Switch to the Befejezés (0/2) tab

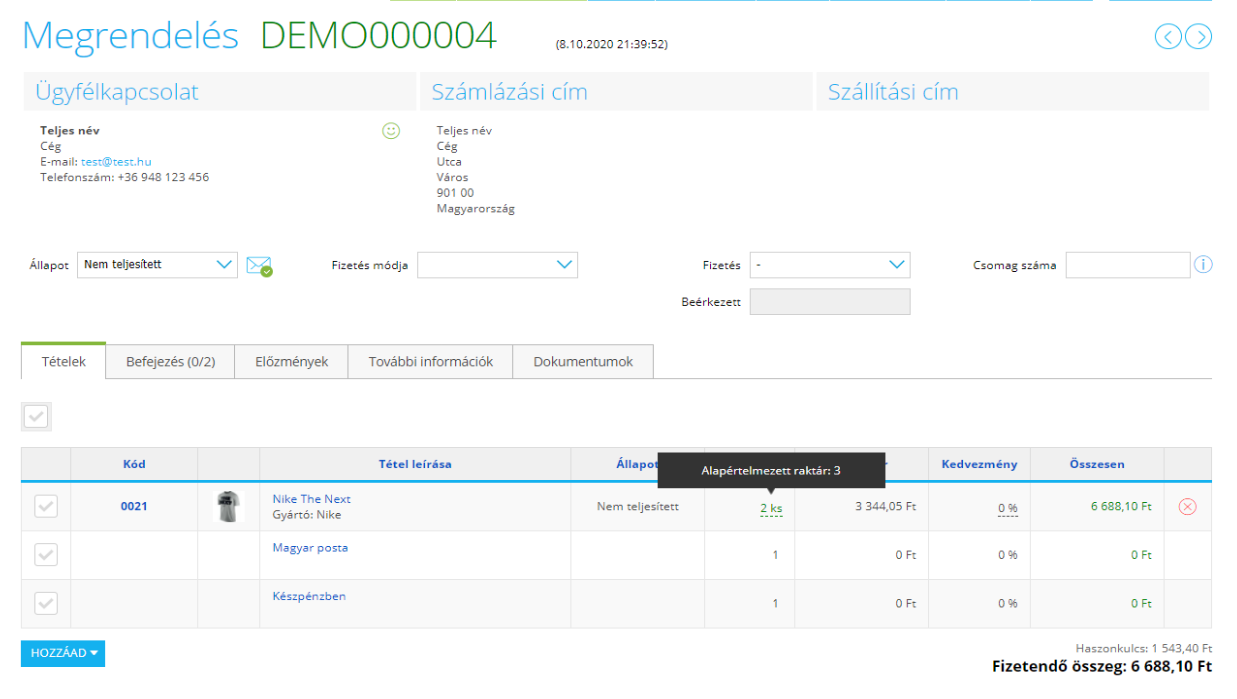coord(170,362)
